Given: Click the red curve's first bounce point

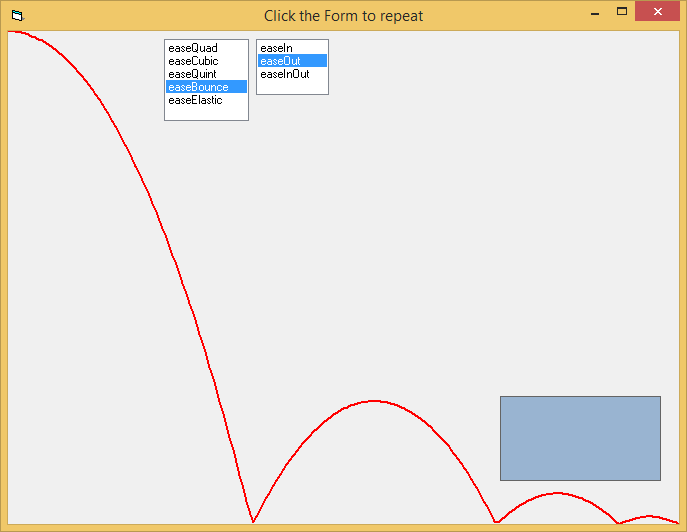Looking at the screenshot, I should pyautogui.click(x=253, y=521).
